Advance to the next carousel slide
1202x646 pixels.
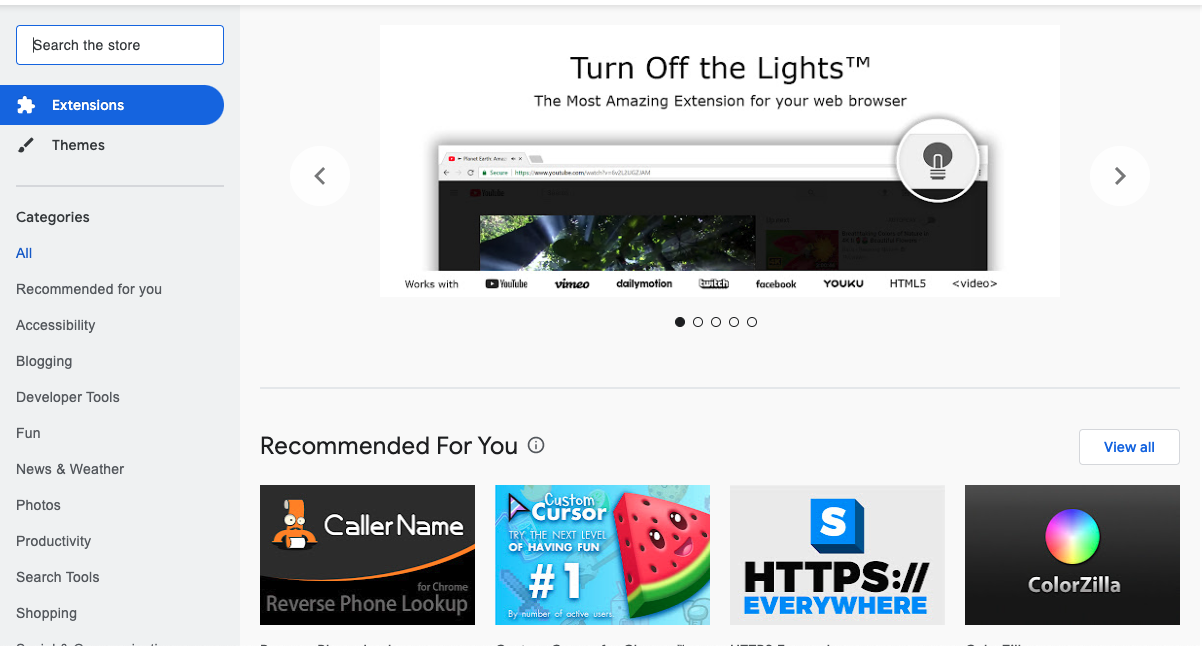(x=1120, y=176)
